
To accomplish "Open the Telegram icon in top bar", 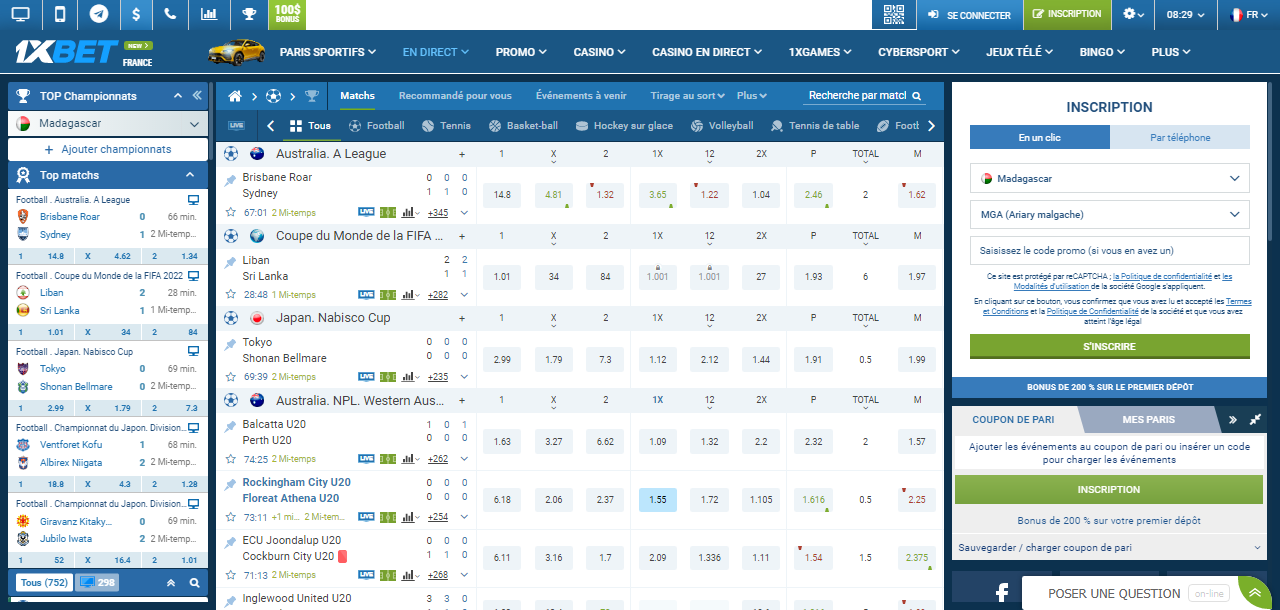I will (x=98, y=15).
